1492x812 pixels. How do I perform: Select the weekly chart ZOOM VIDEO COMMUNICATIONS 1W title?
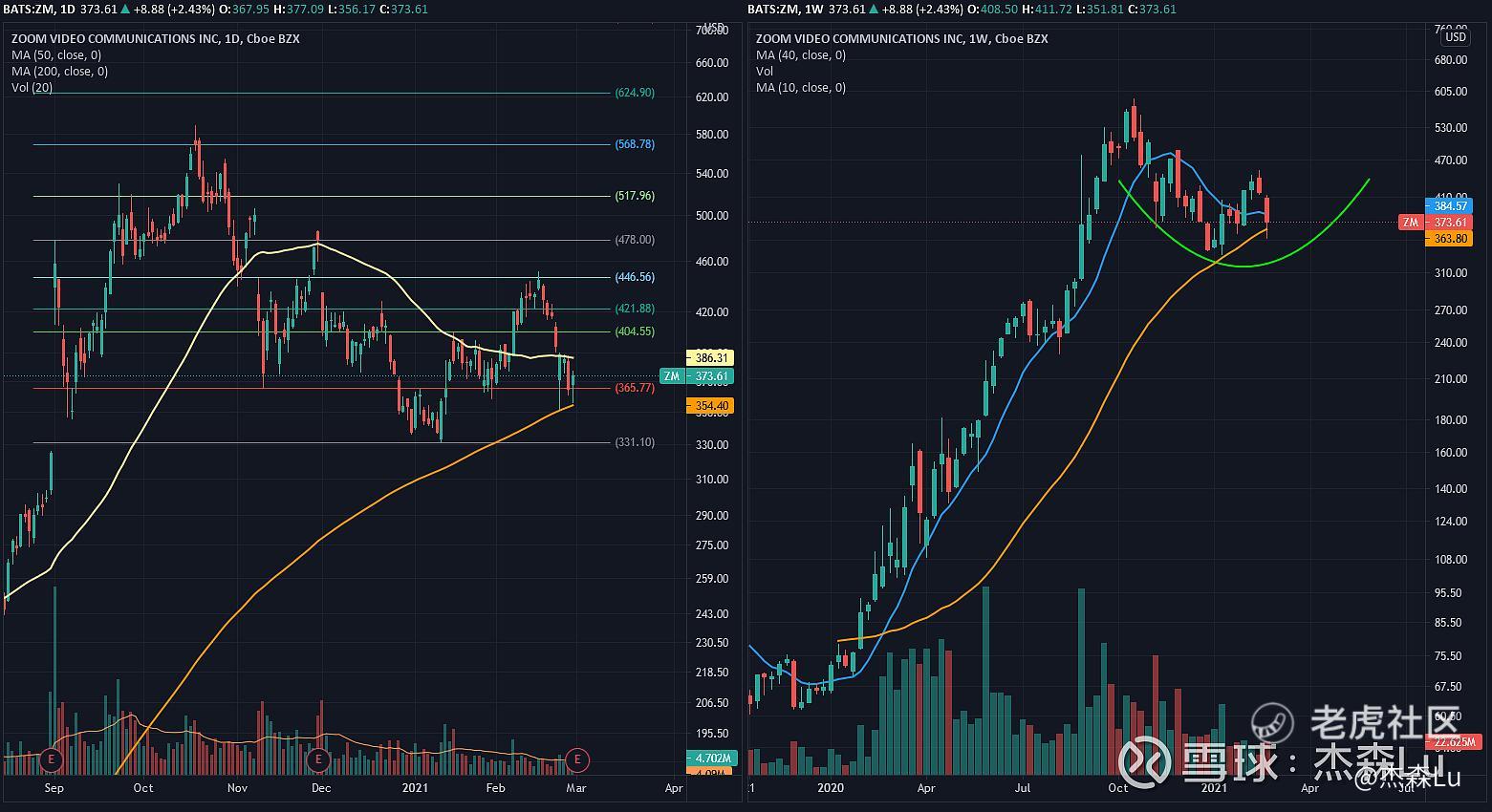click(x=901, y=39)
